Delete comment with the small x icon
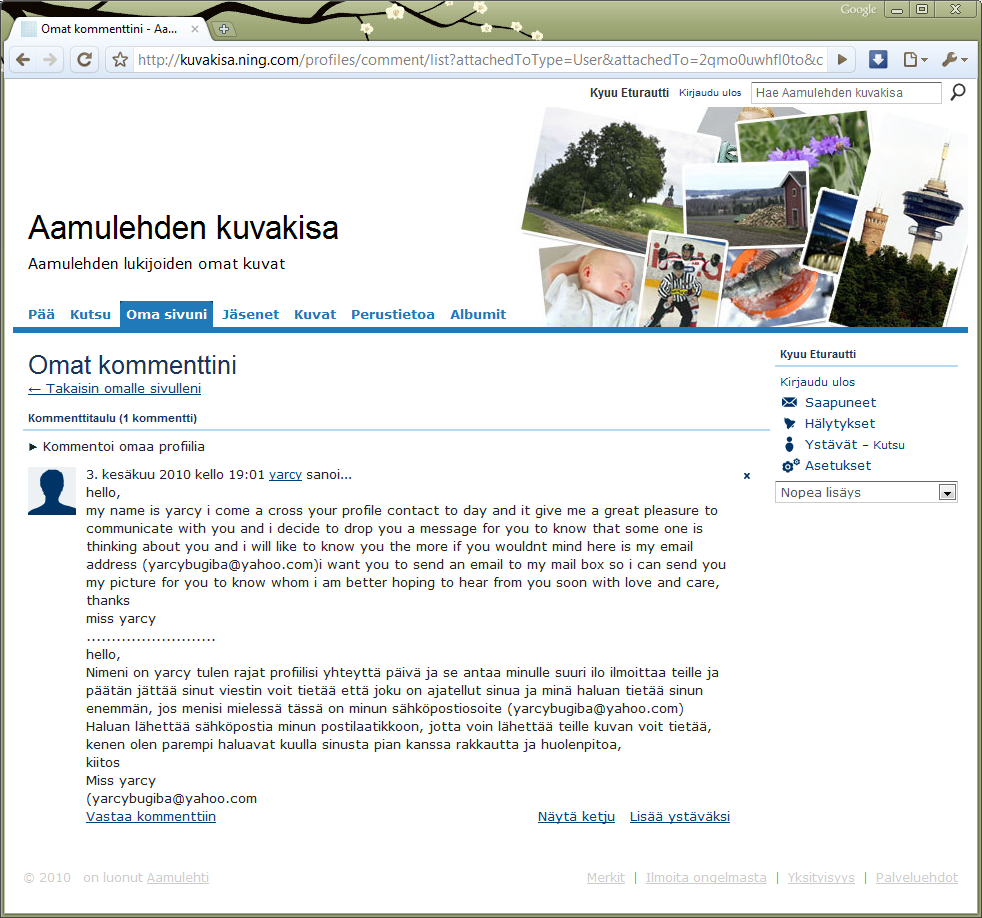Screen dimensions: 982x918 click(746, 477)
